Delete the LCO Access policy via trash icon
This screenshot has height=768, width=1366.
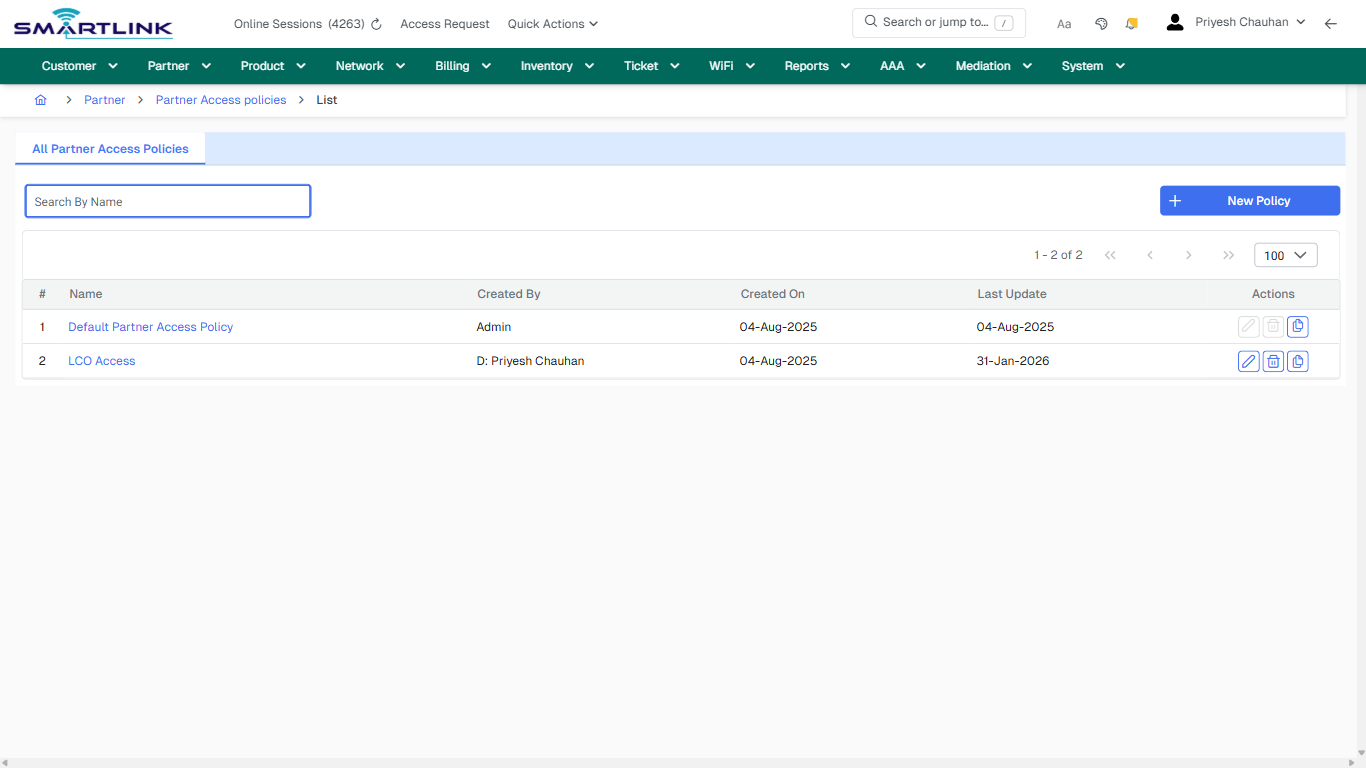1273,361
